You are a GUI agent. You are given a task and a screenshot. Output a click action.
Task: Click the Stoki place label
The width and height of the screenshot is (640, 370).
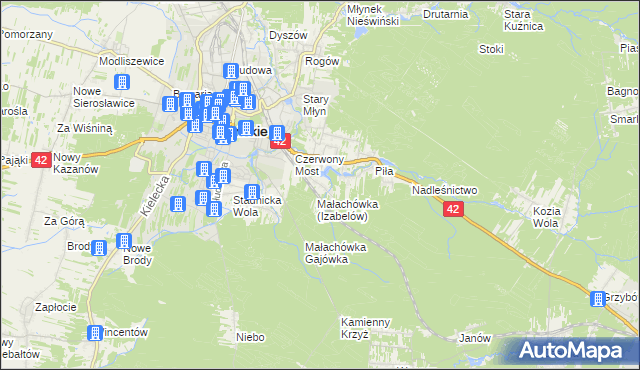click(491, 49)
